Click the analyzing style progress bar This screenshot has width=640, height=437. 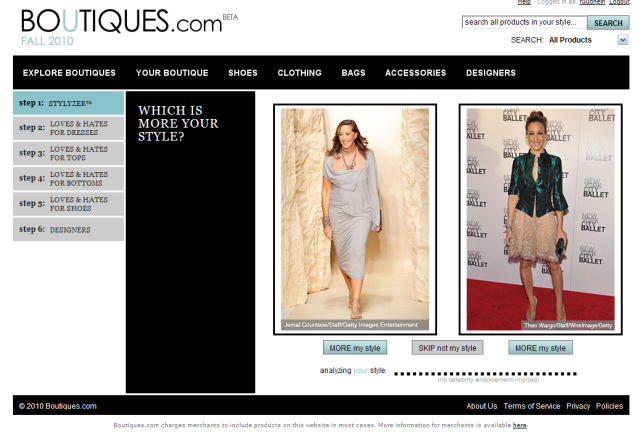tap(485, 373)
